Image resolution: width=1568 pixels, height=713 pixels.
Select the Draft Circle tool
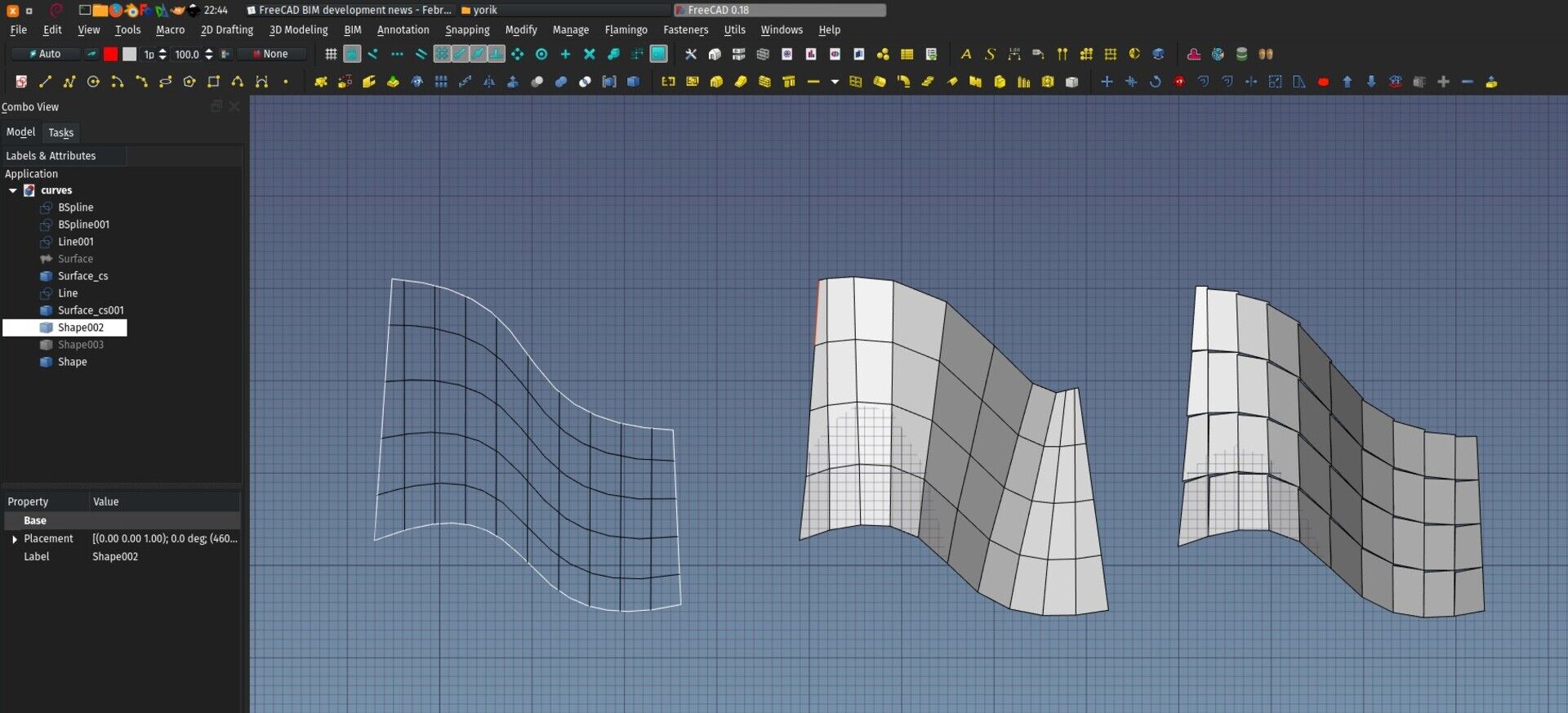93,82
